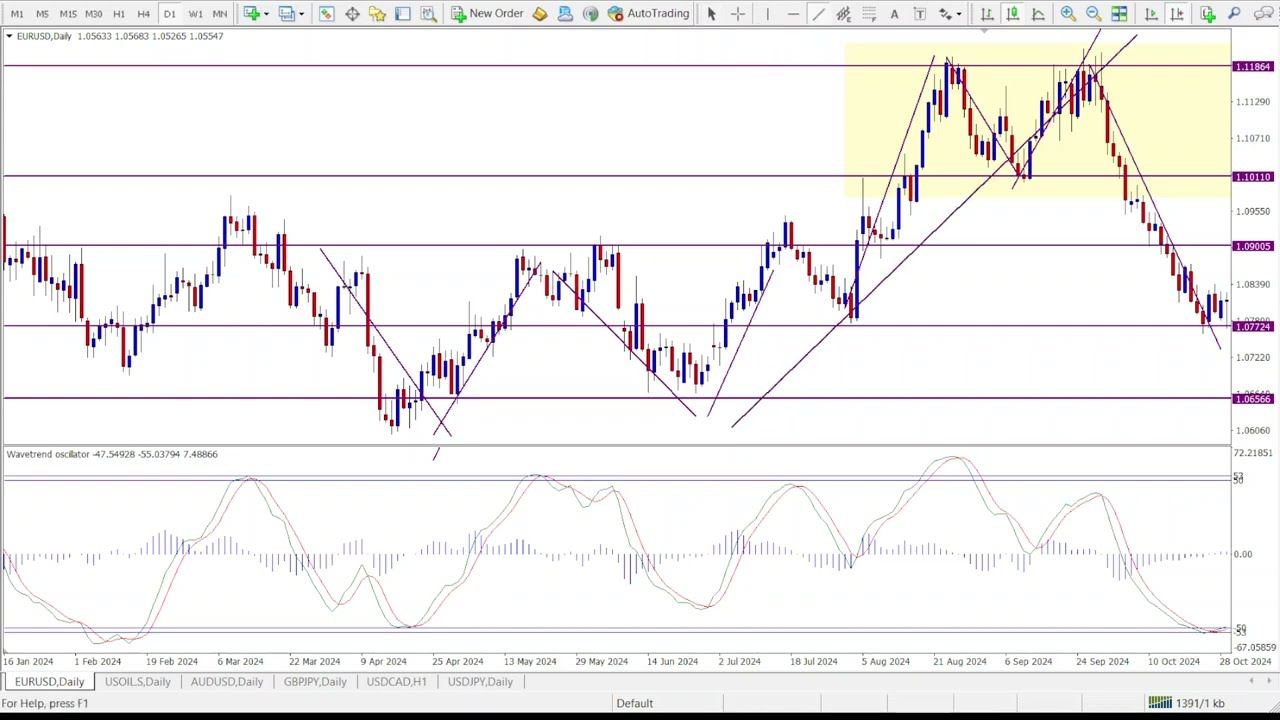Select the Fibonacci Retracement tool
Screen dimensions: 1280x720
coord(868,13)
